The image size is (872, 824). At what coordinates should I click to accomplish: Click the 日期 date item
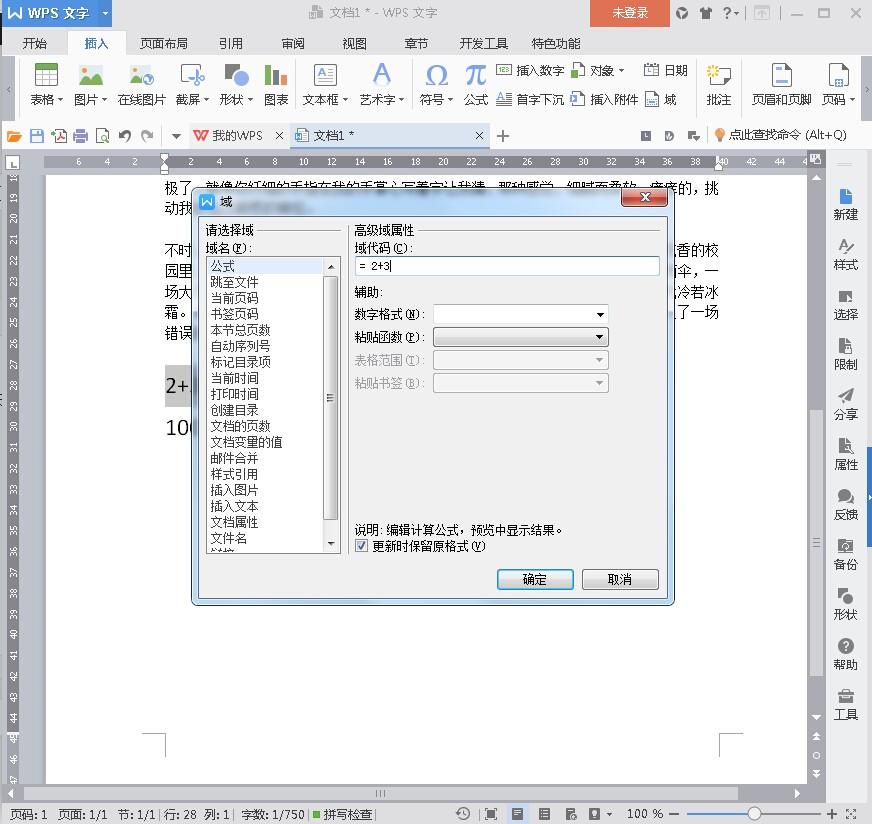665,71
